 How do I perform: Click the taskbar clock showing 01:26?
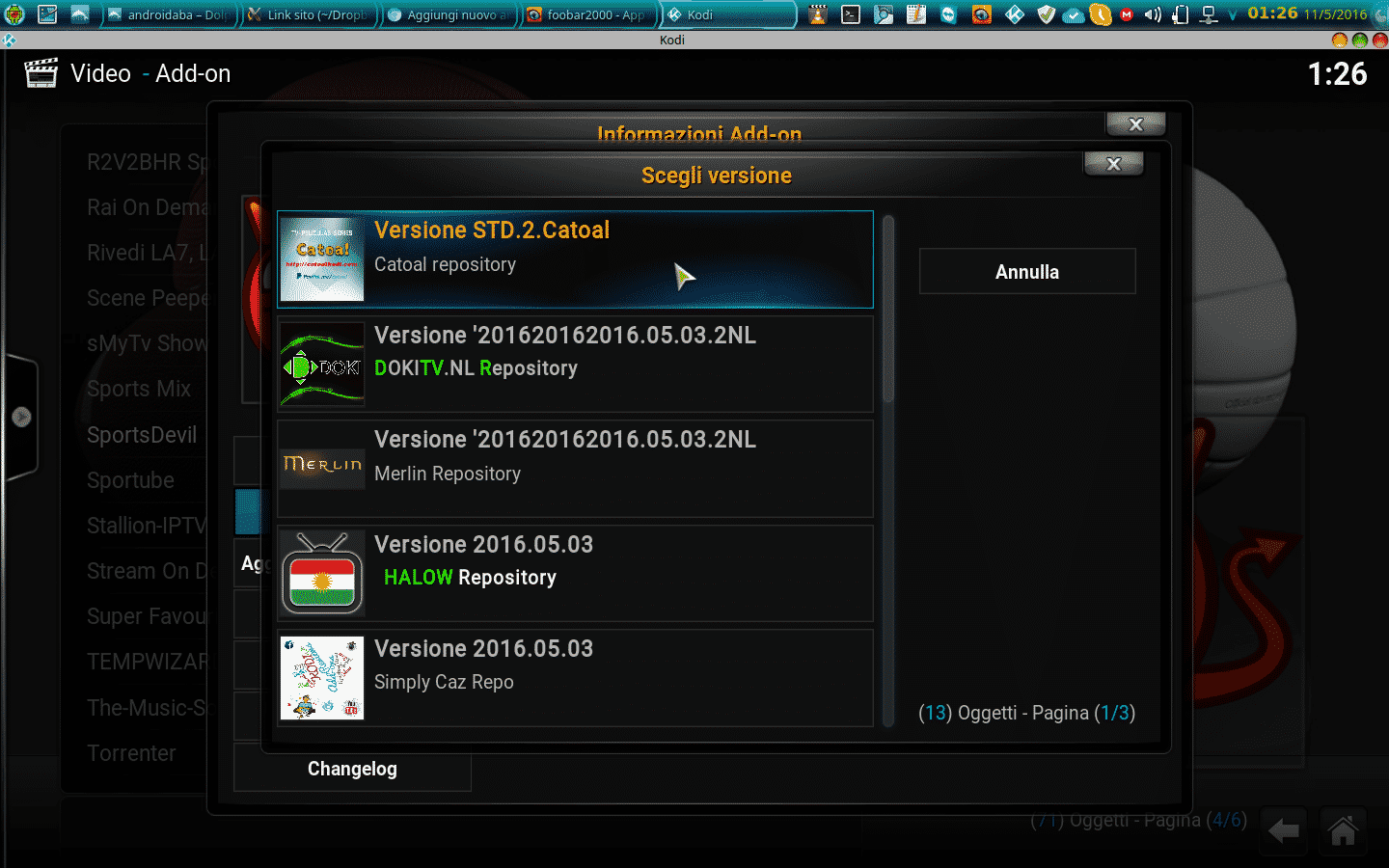pos(1272,14)
